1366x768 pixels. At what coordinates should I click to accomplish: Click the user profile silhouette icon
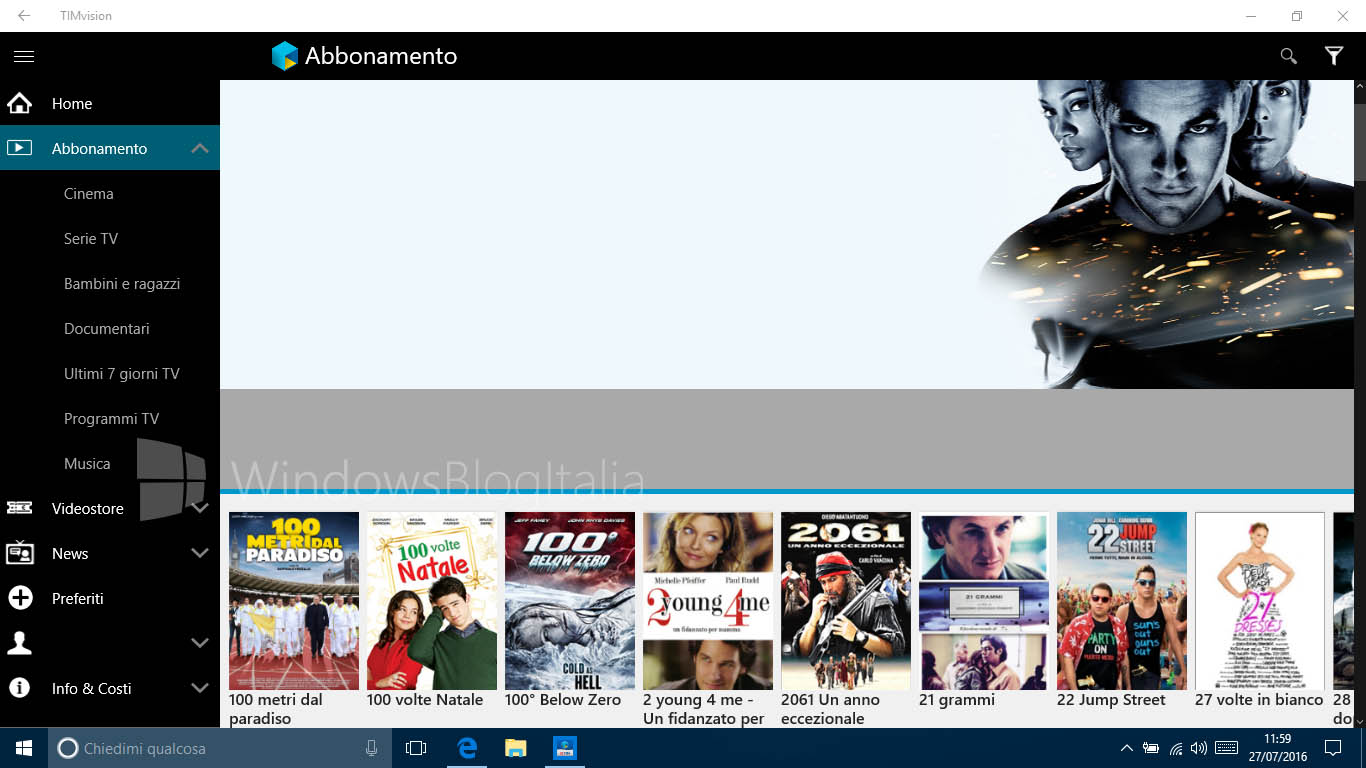[20, 643]
